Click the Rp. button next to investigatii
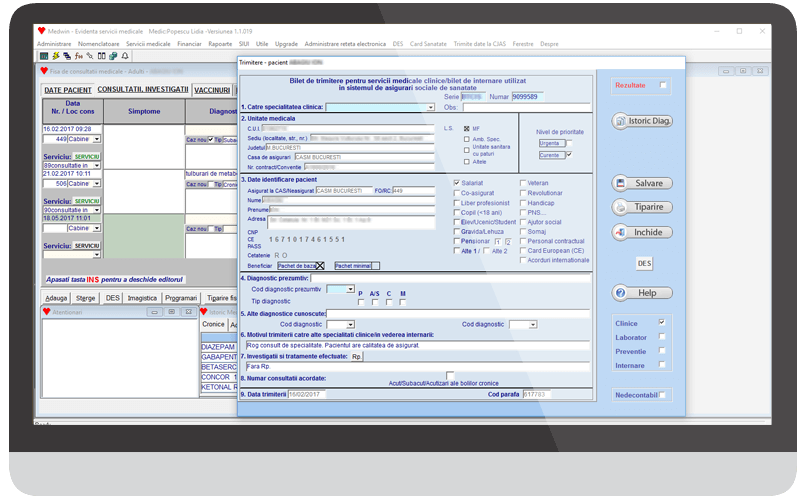Viewport: 806px width, 500px height. coord(357,356)
